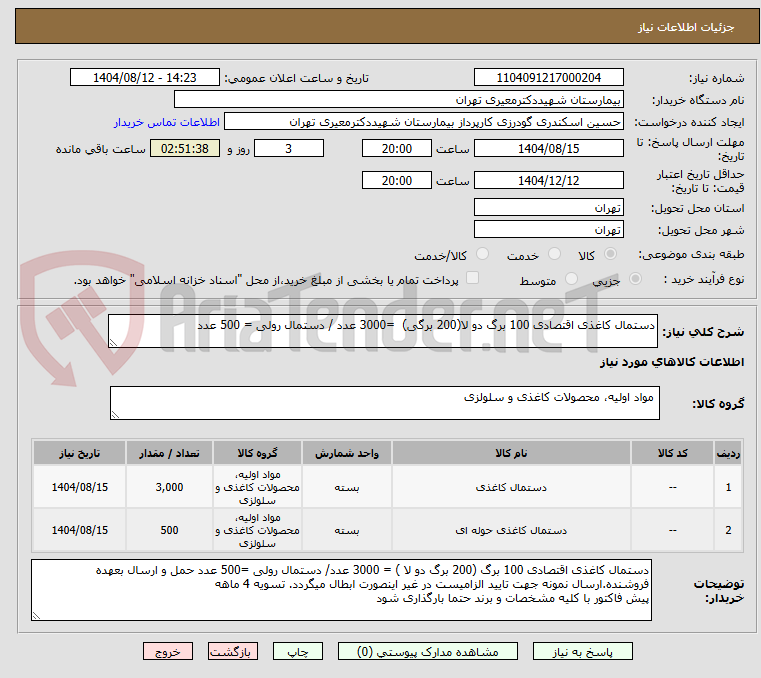
Task: Click response deadline date field 1404/08/15
Action: [548, 148]
